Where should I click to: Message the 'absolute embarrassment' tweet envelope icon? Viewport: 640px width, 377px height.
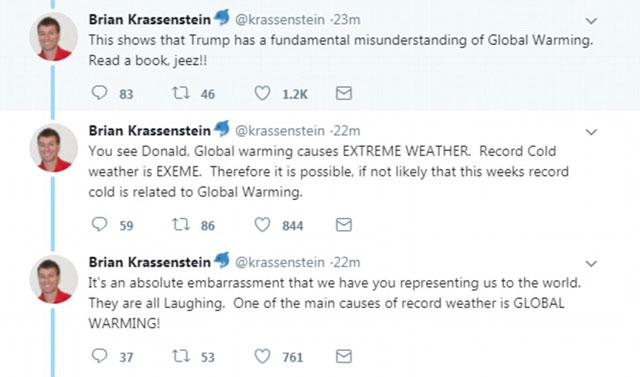pos(344,357)
